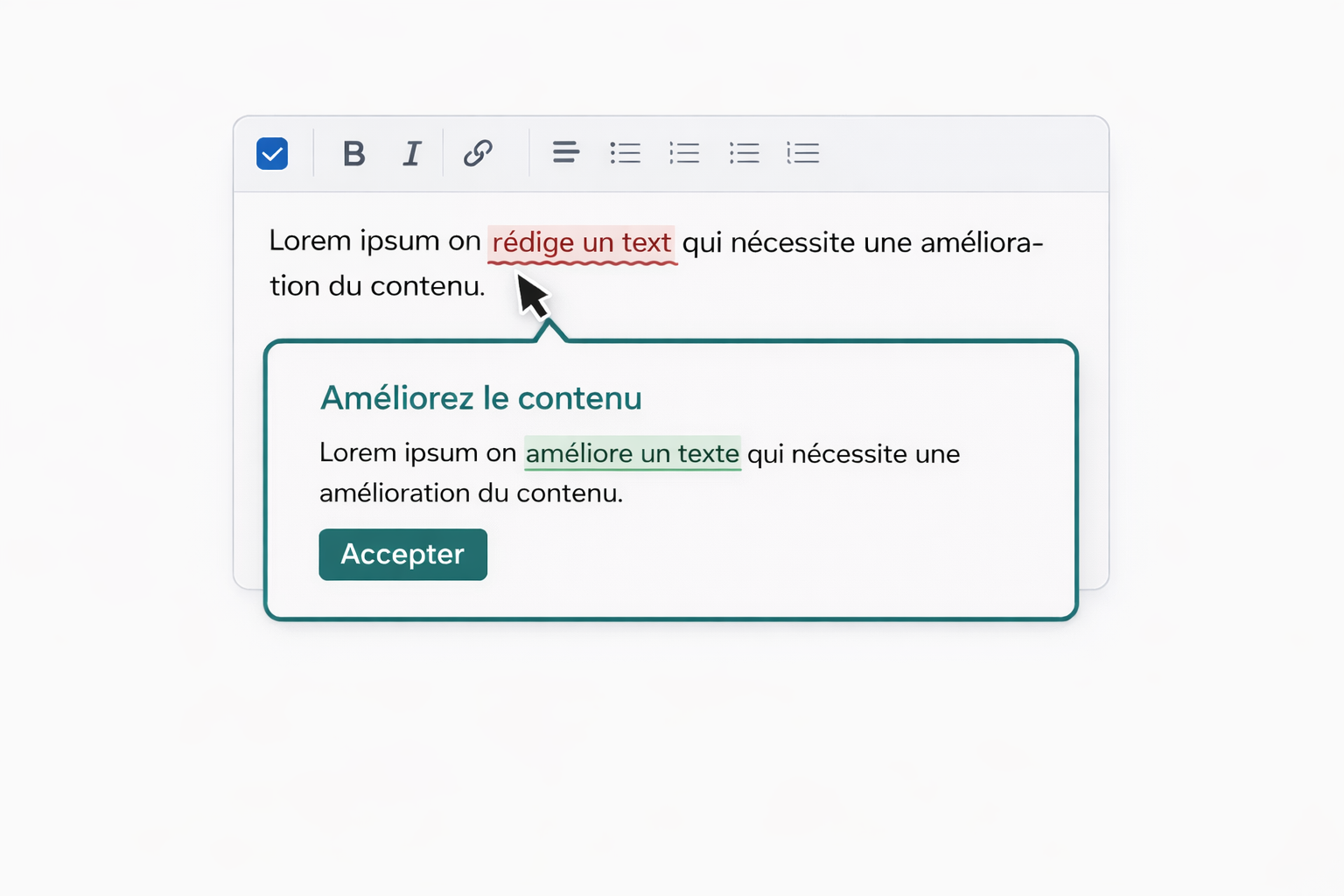Click the second list icon in the toolbar
The image size is (1344, 896).
[x=684, y=153]
